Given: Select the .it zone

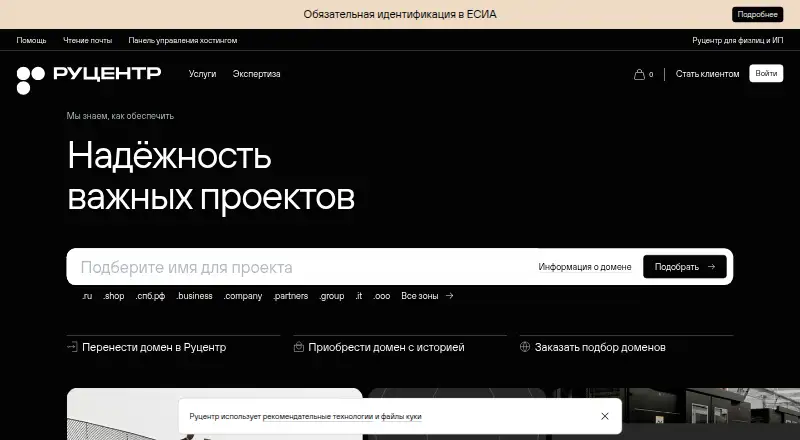Looking at the screenshot, I should 359,296.
